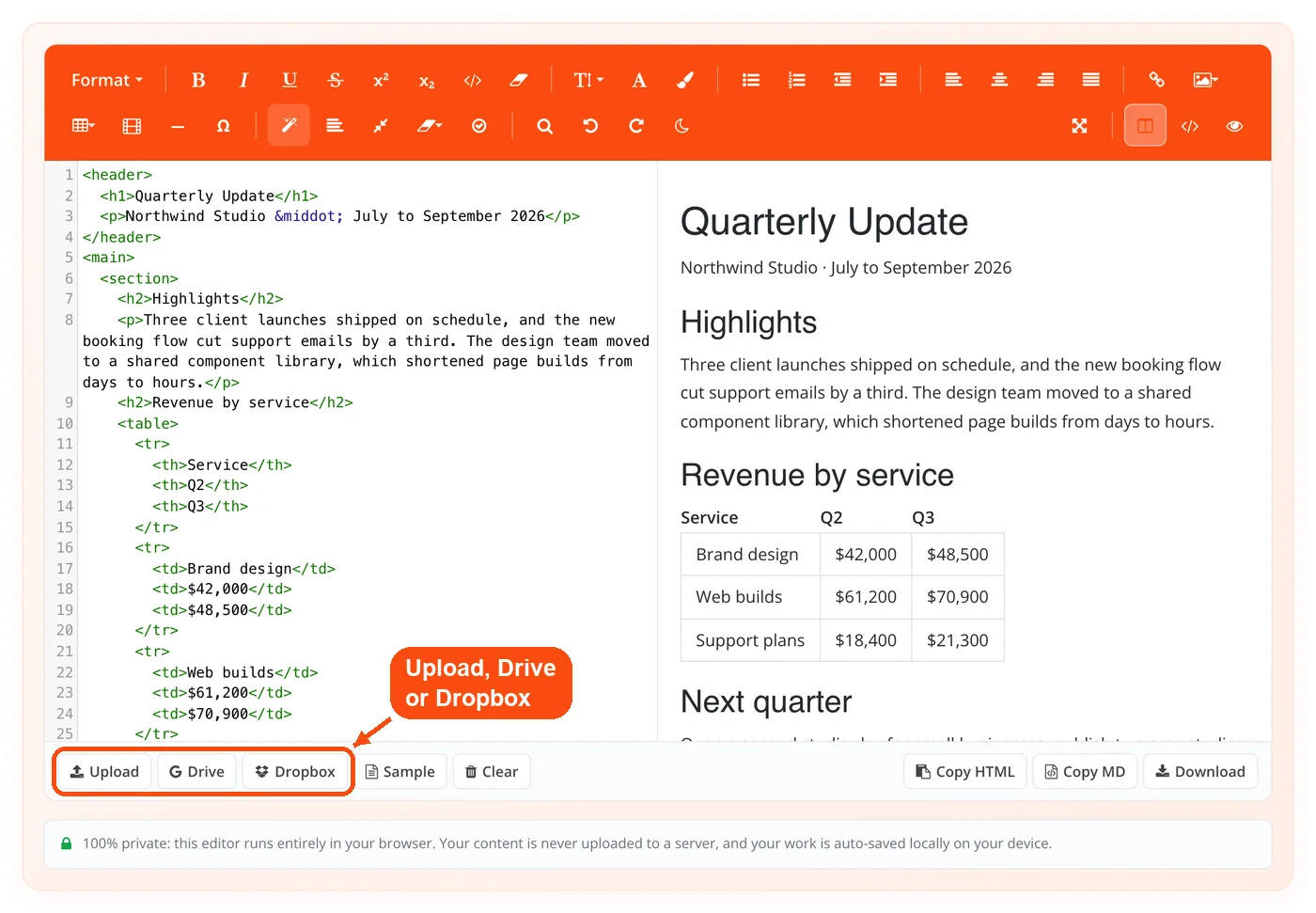Viewport: 1316px width, 913px height.
Task: Open the font size dropdown
Action: [588, 80]
